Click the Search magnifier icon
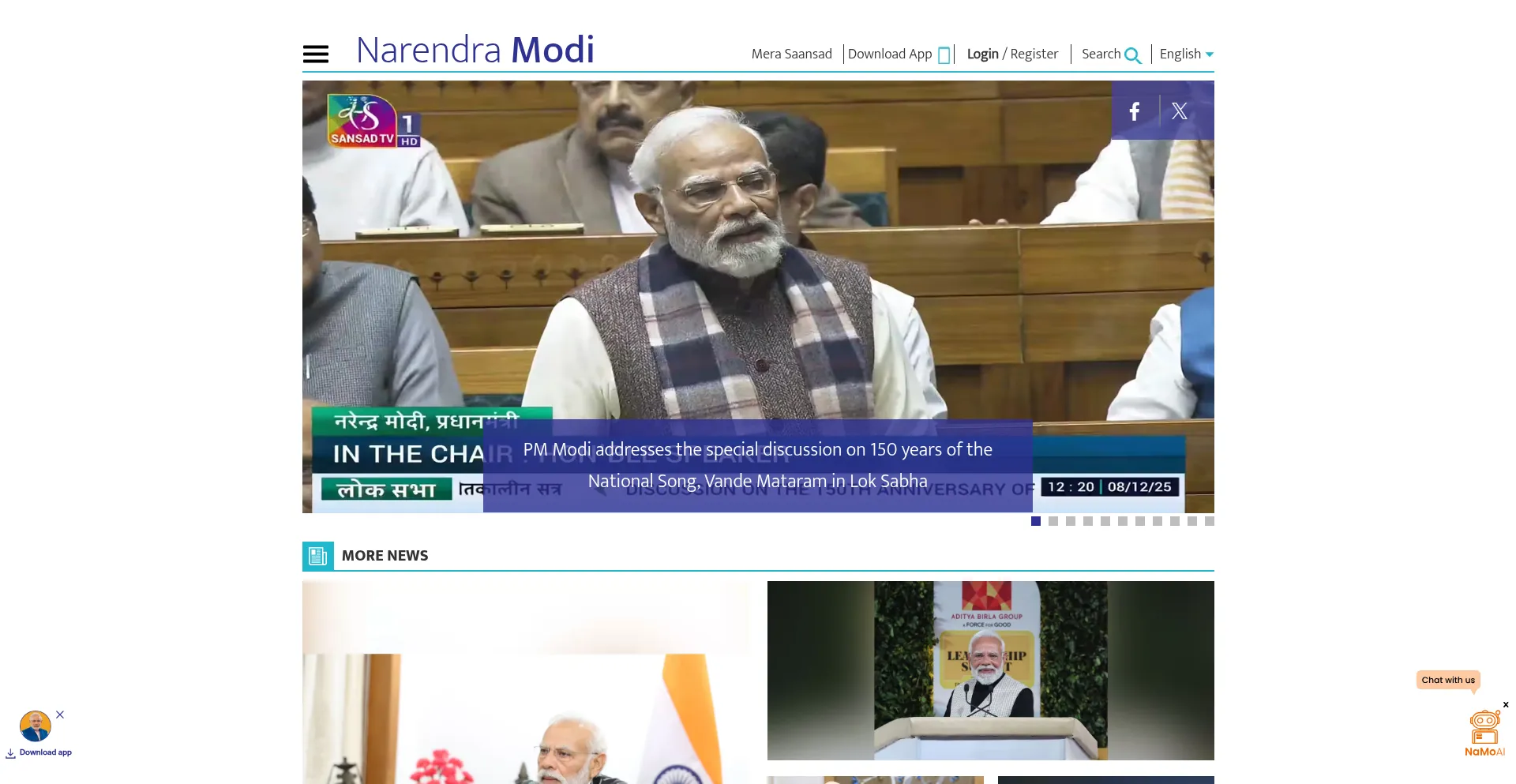Screen dimensions: 1516x784 (x=1132, y=55)
